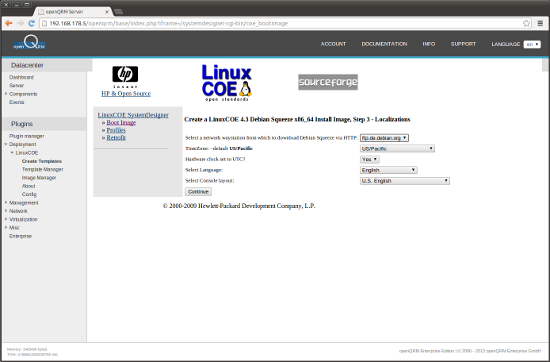Image resolution: width=550 pixels, height=362 pixels.
Task: Select Create Templates in the sidebar
Action: pos(42,161)
